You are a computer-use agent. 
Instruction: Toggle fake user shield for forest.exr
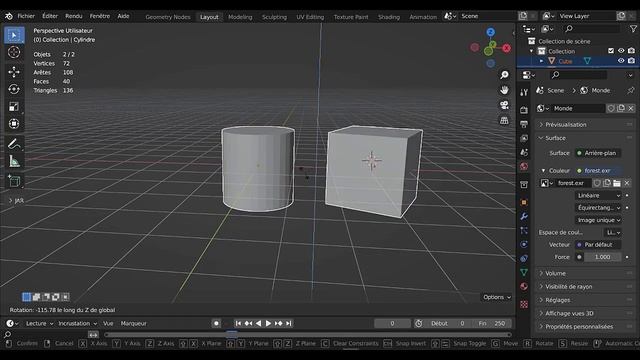coord(597,183)
